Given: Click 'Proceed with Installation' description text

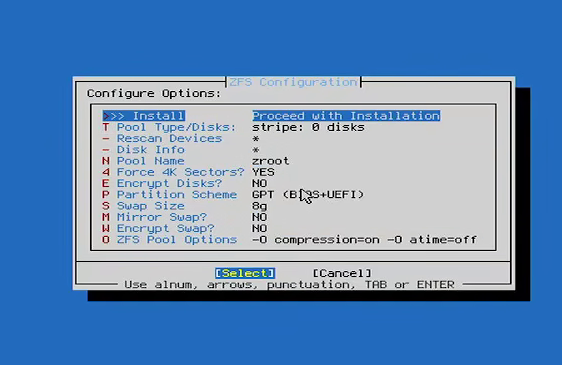Looking at the screenshot, I should click(x=346, y=116).
